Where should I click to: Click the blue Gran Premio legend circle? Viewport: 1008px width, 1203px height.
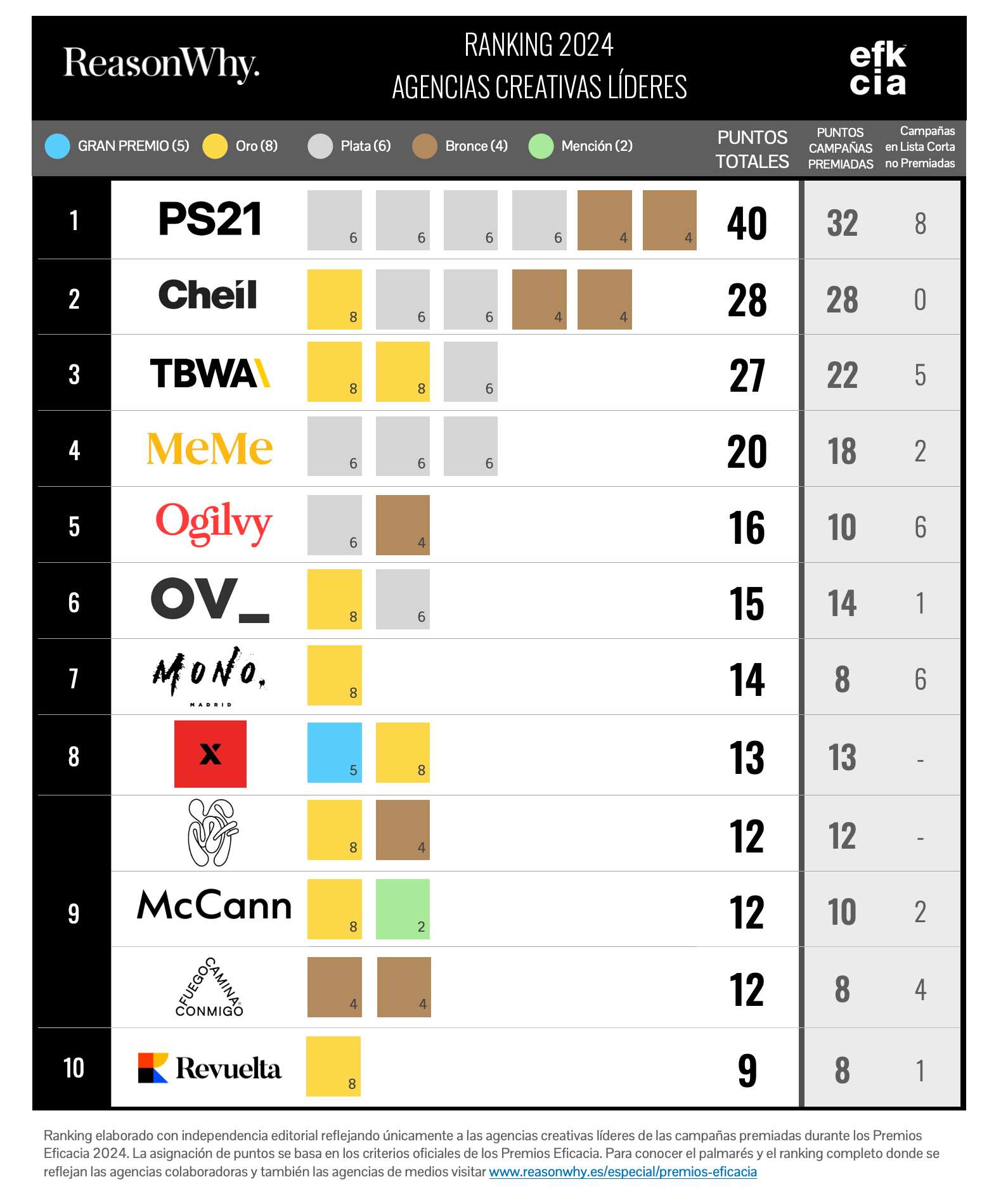tap(57, 146)
